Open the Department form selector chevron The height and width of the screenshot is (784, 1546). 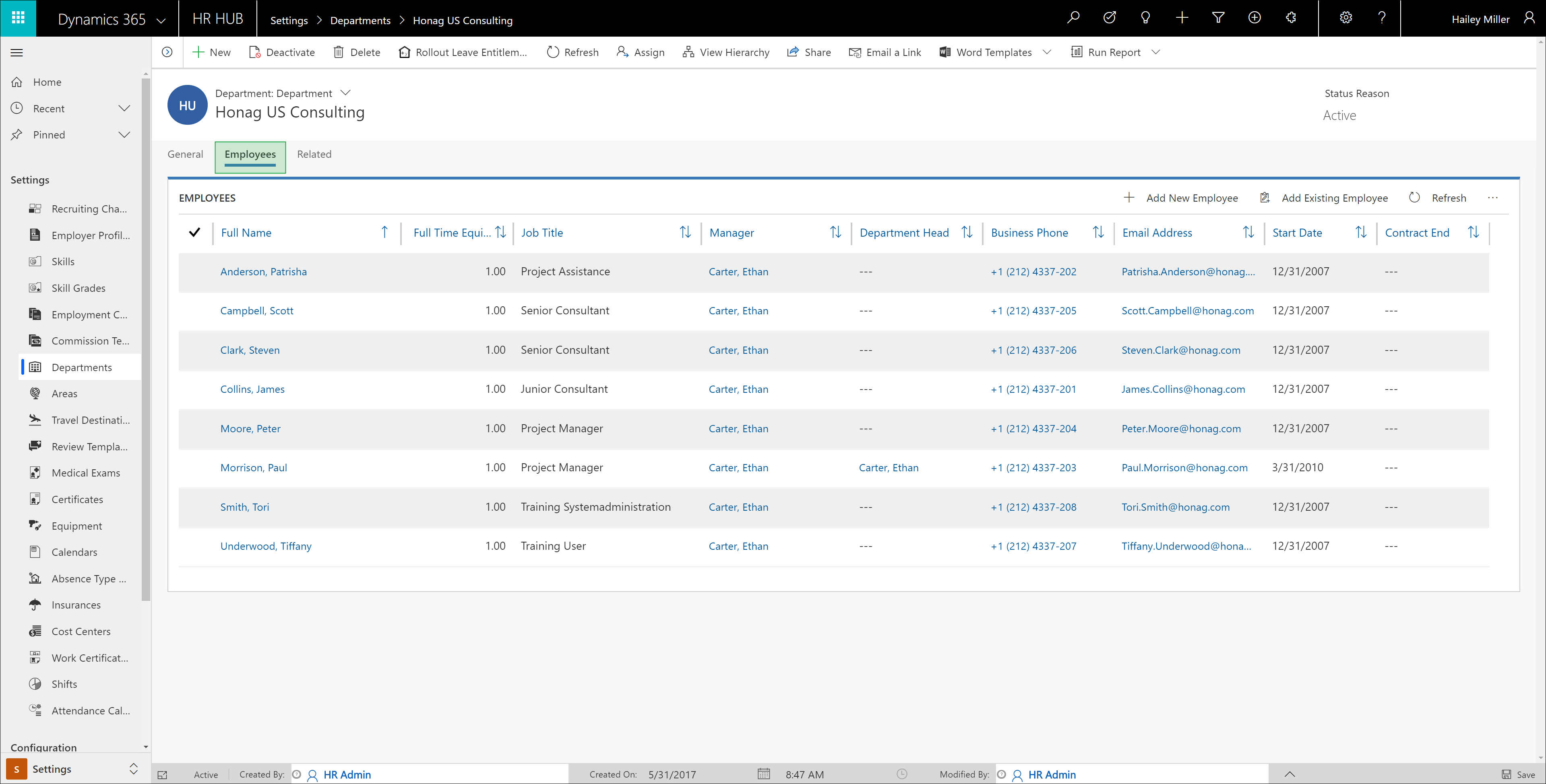[x=345, y=93]
